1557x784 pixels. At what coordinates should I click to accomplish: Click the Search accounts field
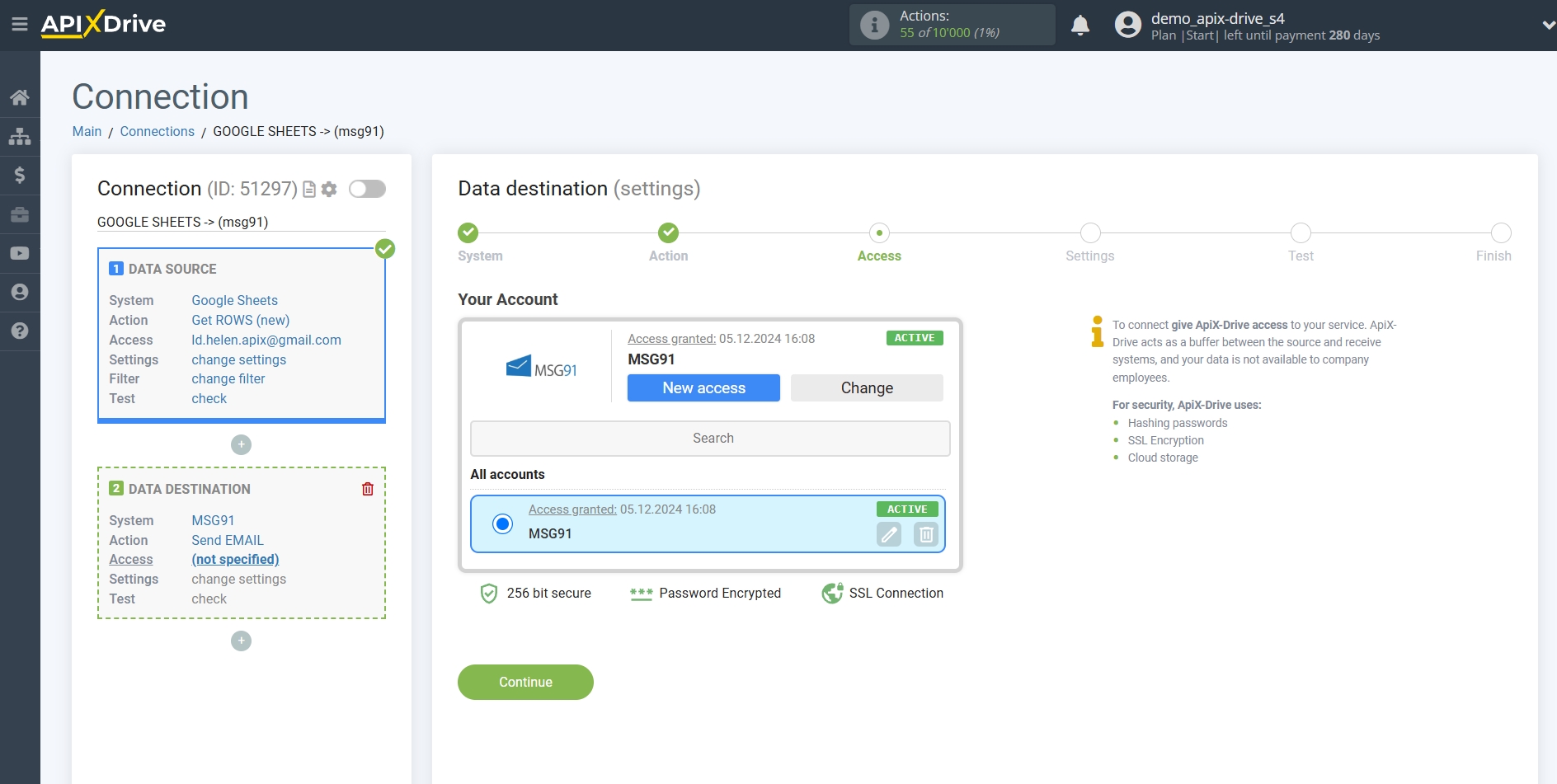710,439
